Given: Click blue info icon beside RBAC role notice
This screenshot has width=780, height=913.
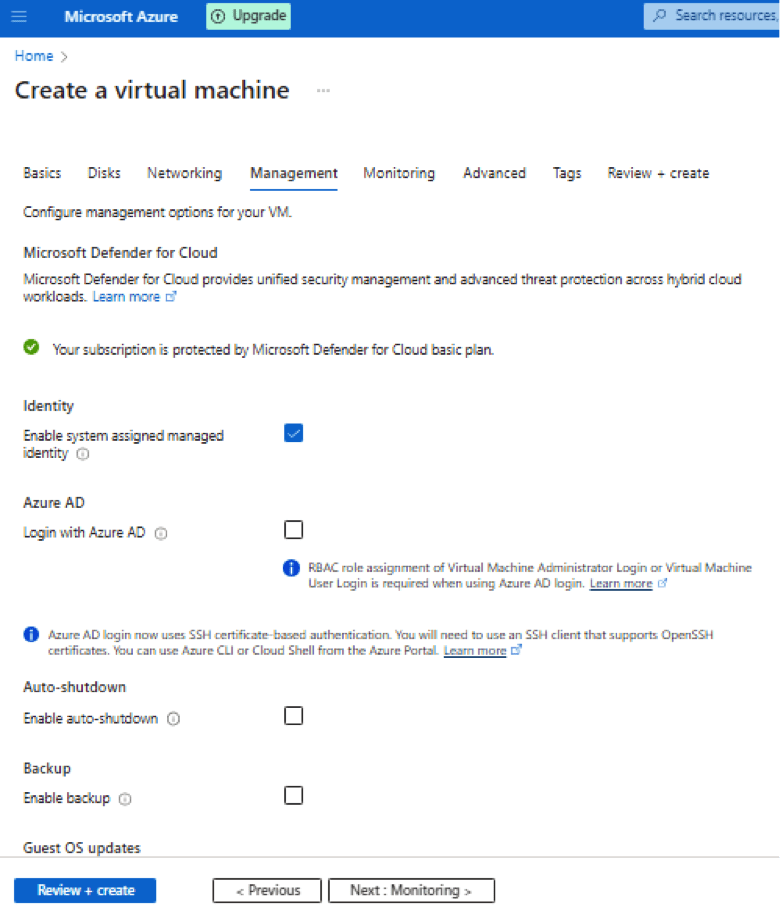Looking at the screenshot, I should tap(292, 568).
